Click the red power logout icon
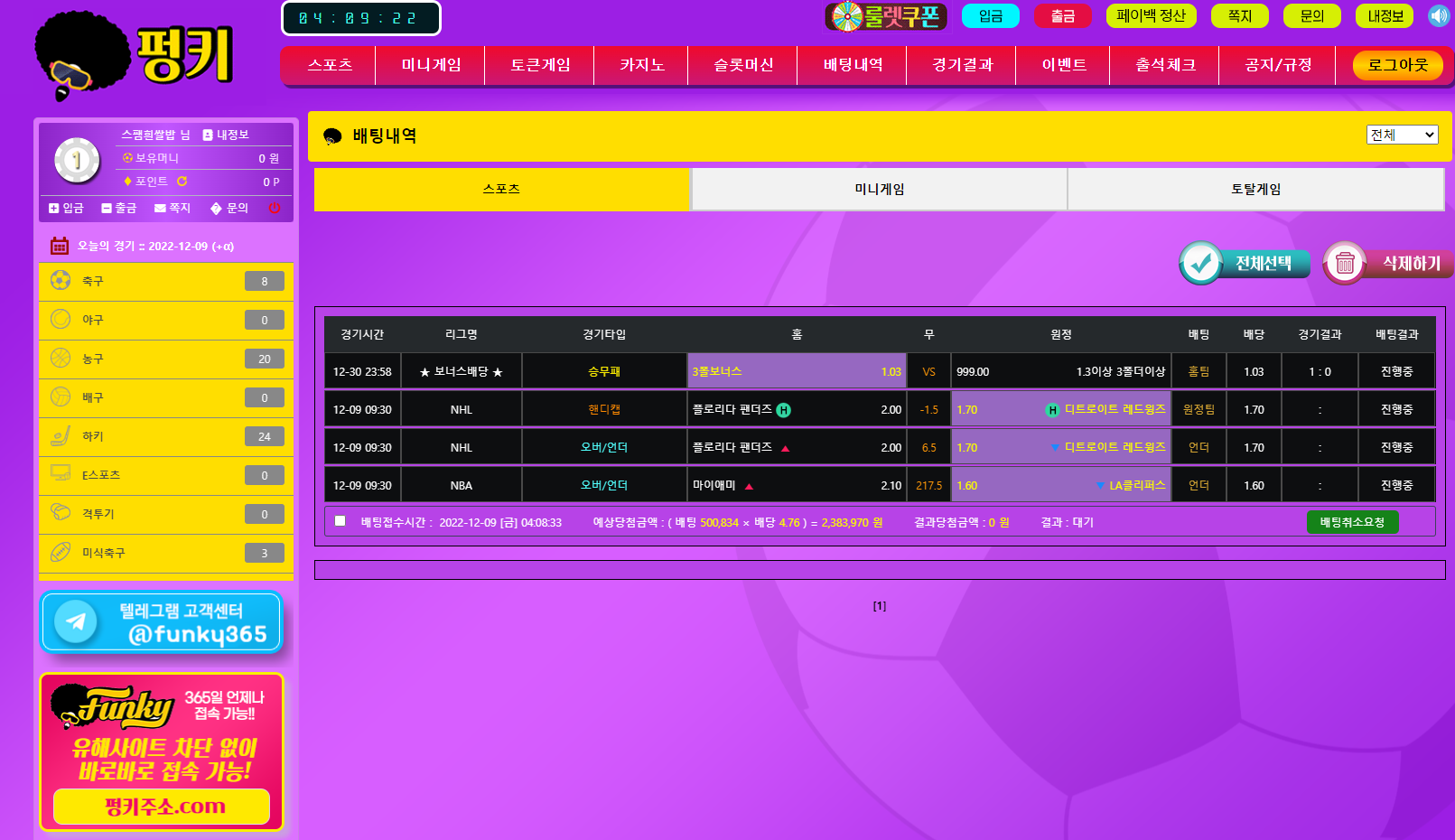 pos(274,209)
